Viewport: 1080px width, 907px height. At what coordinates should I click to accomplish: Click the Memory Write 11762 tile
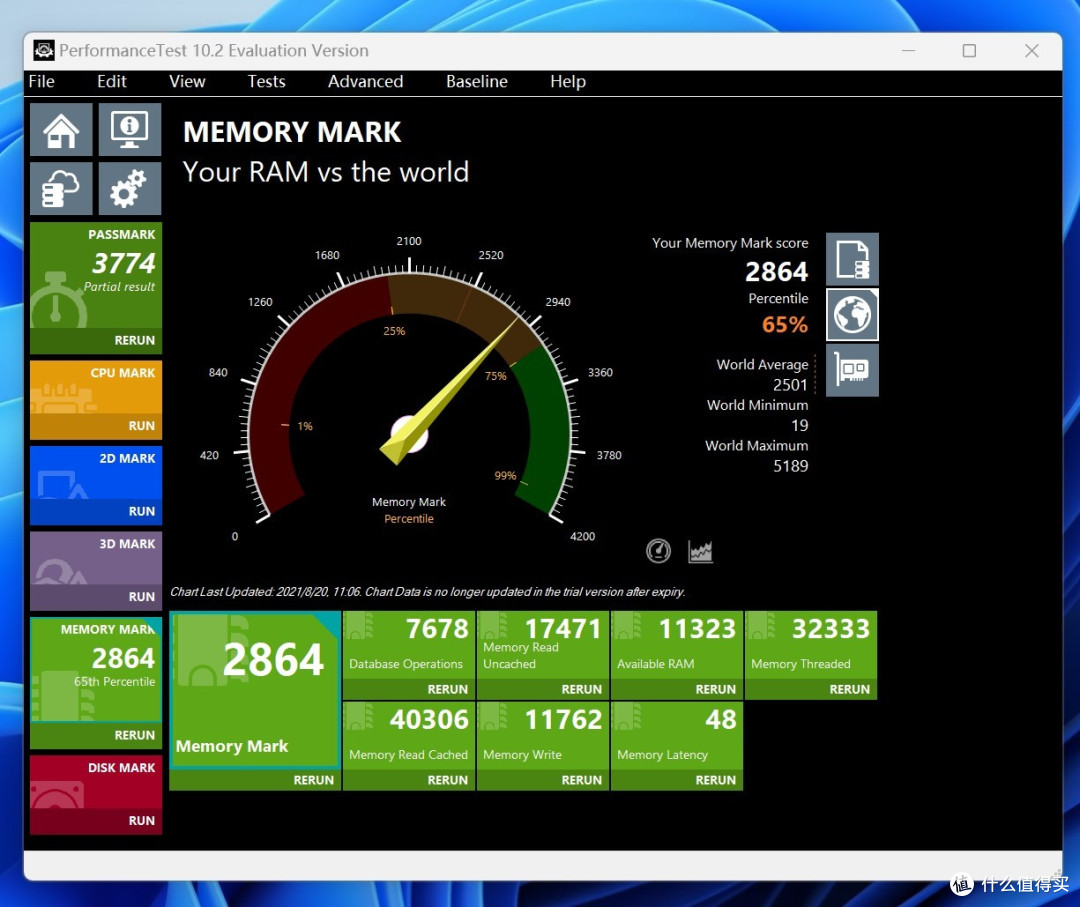(x=543, y=736)
